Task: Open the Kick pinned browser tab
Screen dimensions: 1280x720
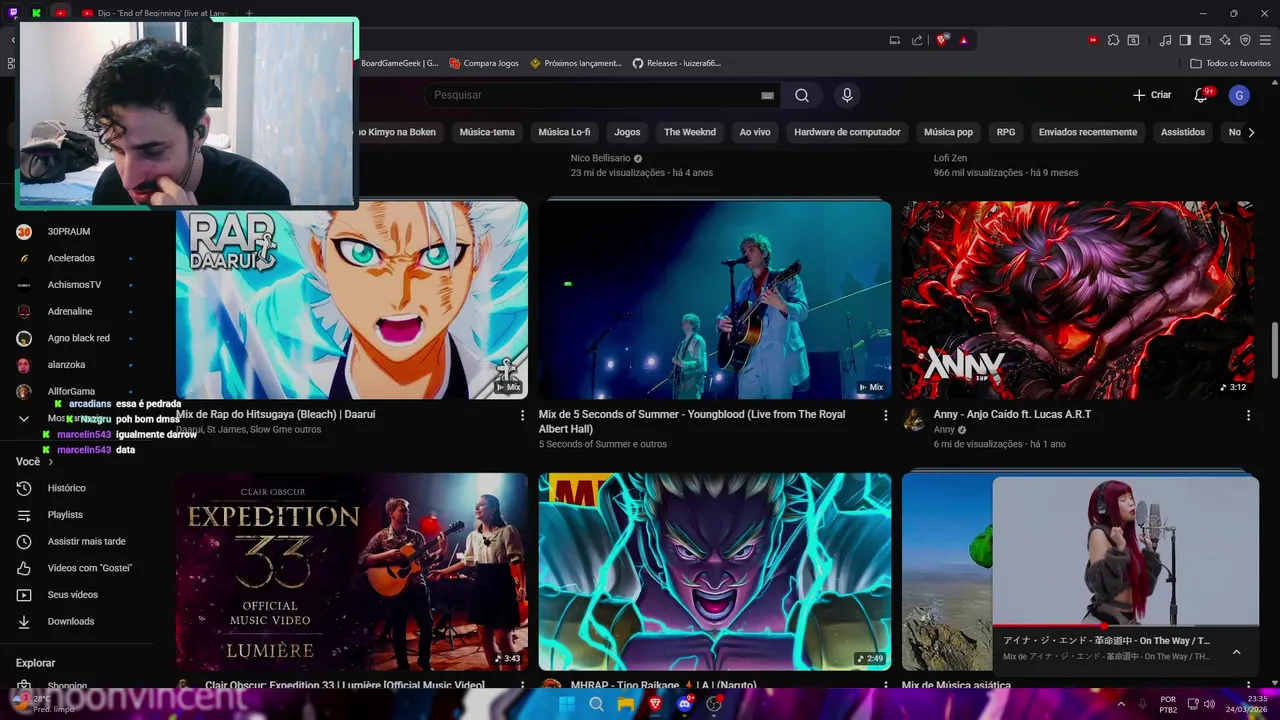Action: tap(37, 13)
